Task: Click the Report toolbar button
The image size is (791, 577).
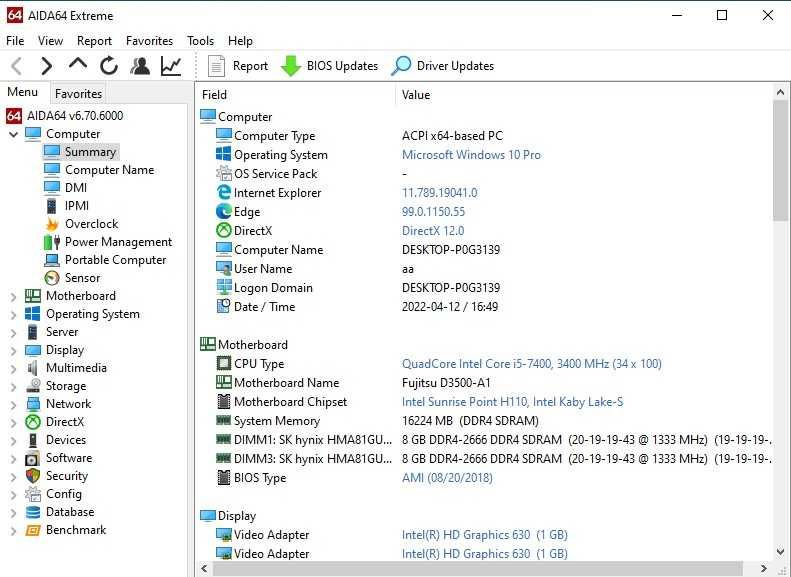Action: 238,66
